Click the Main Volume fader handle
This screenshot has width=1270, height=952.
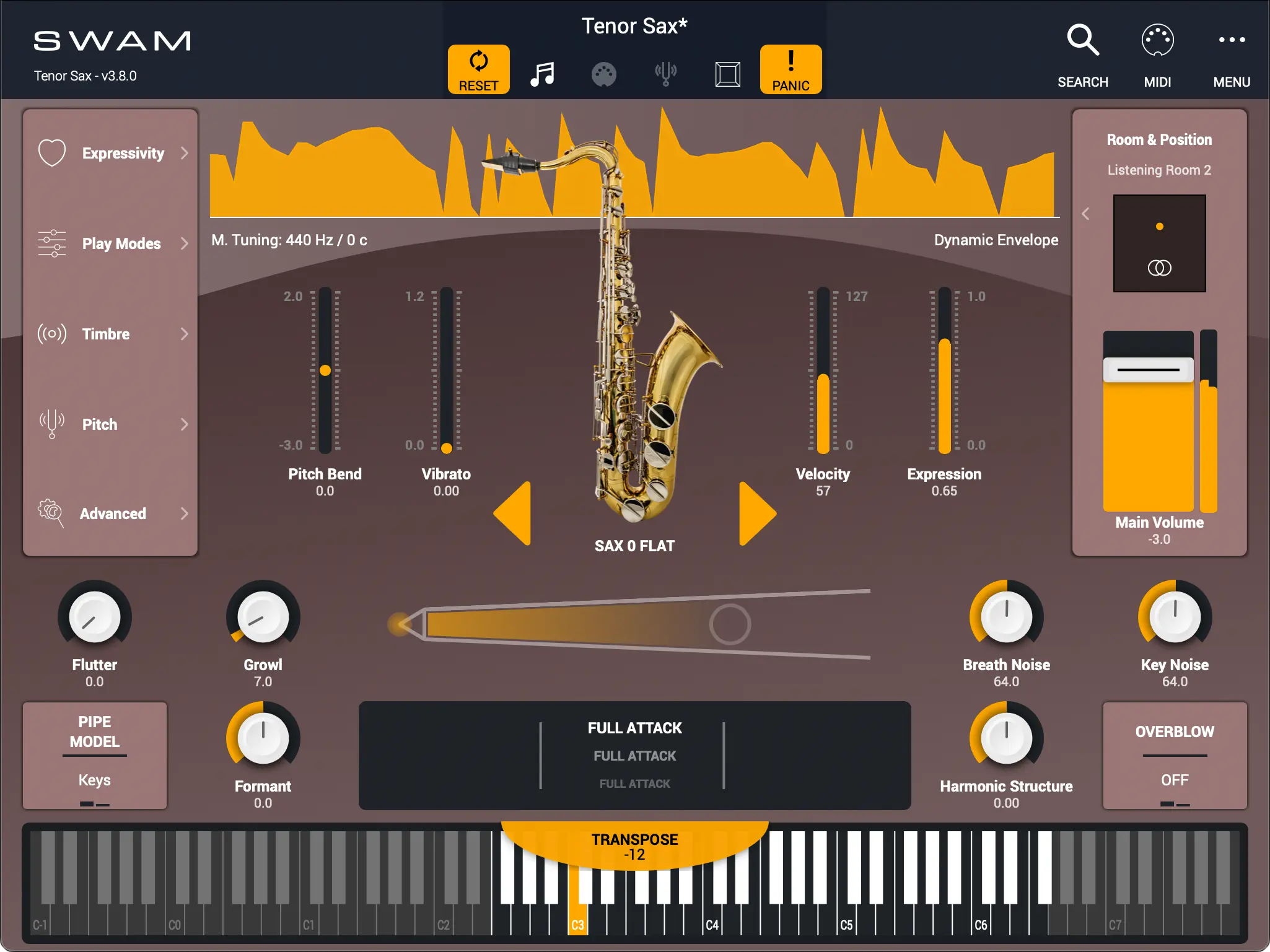(x=1147, y=370)
